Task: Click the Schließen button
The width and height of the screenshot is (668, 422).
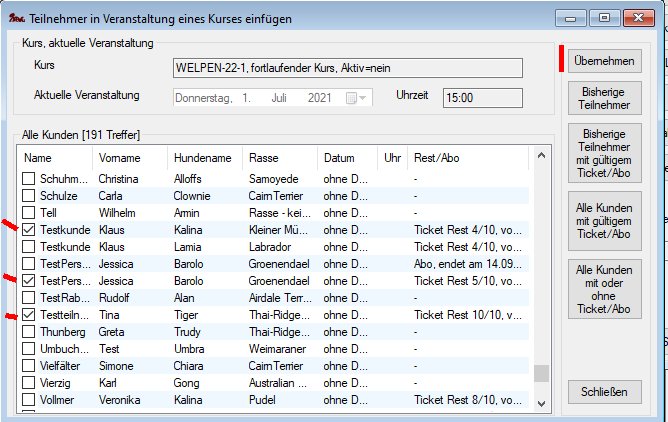Action: click(604, 392)
